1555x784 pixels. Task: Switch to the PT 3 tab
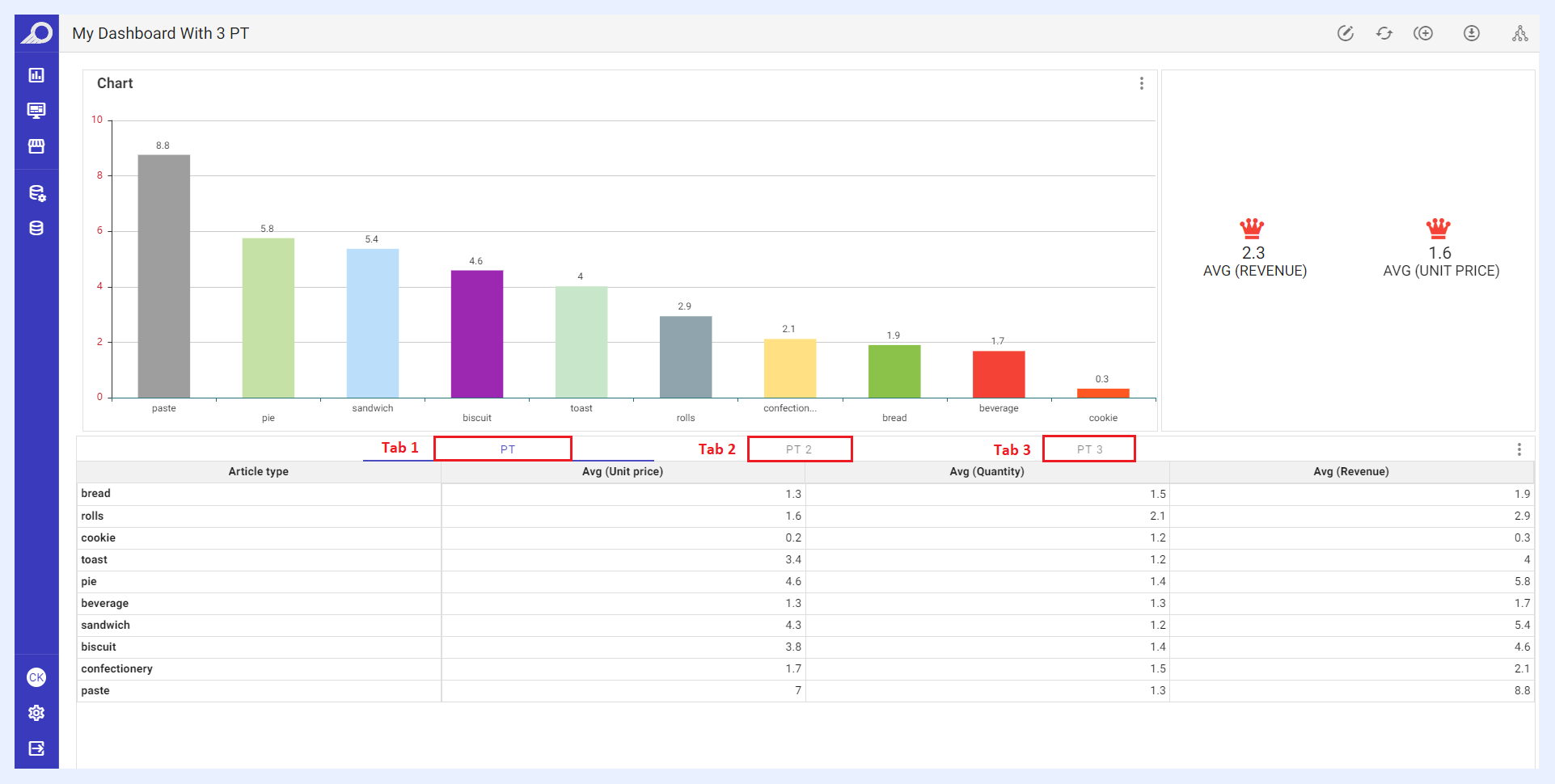(x=1089, y=449)
